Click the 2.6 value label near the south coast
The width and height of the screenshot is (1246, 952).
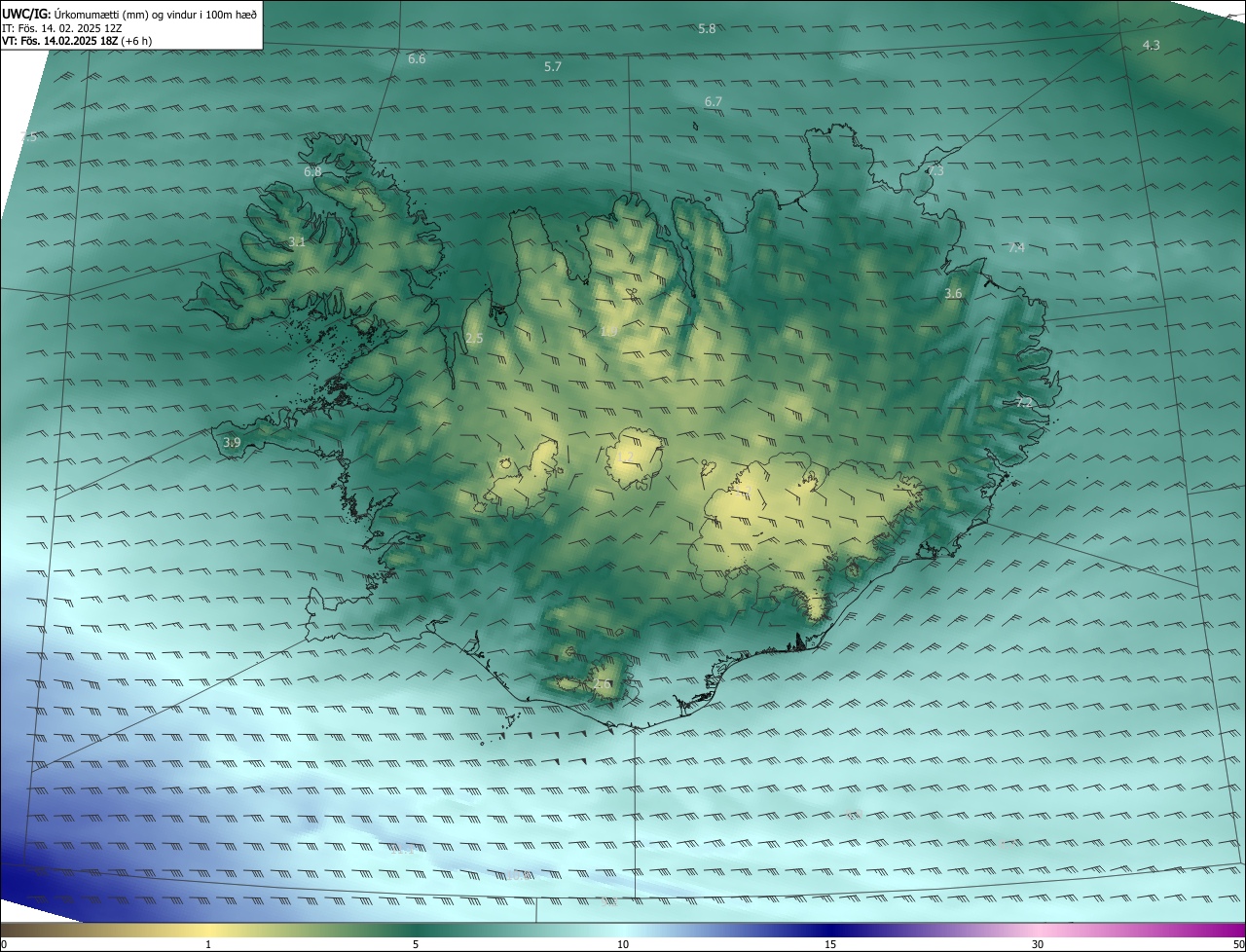point(603,685)
